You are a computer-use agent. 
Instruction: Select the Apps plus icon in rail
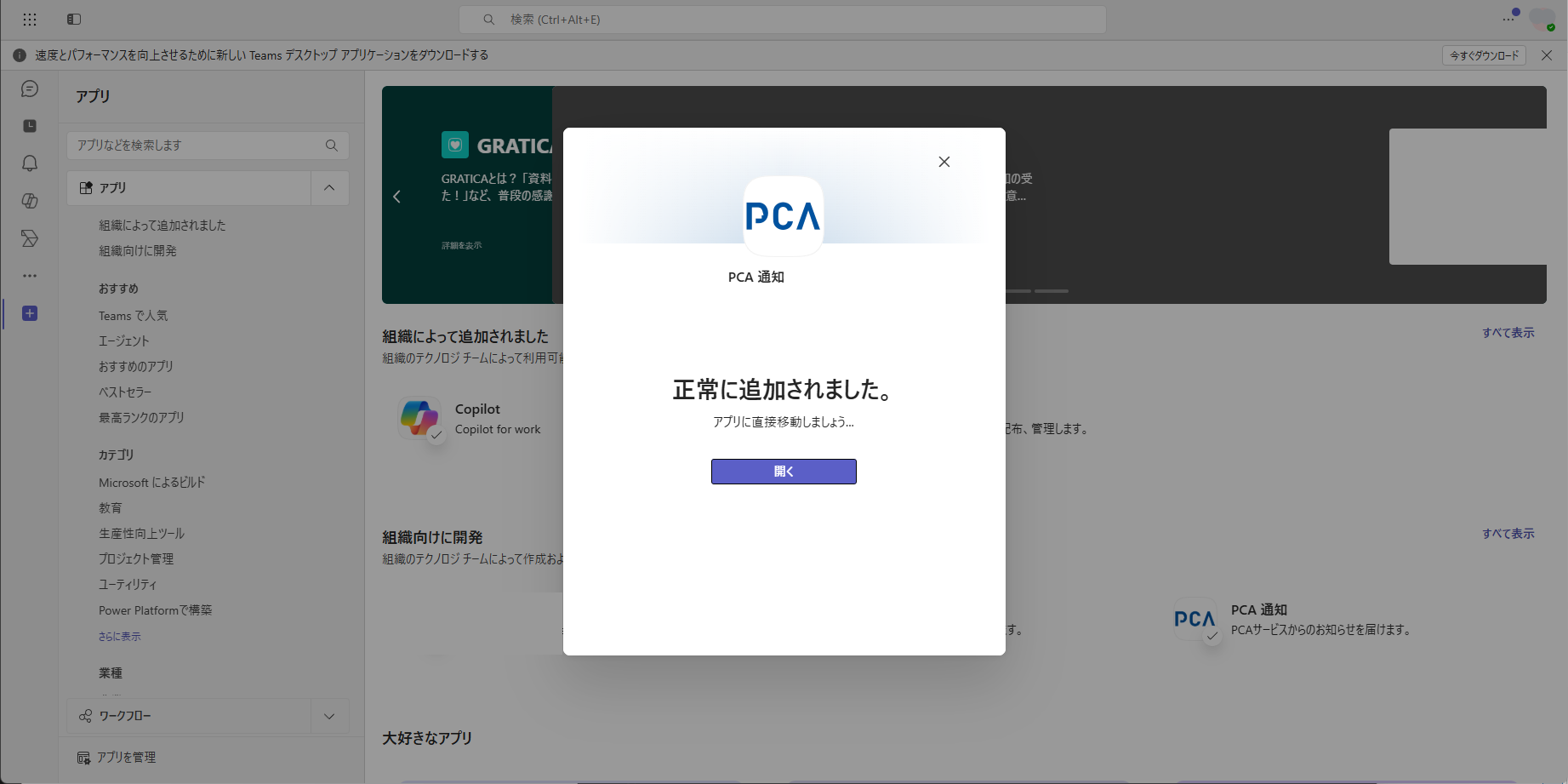(30, 313)
